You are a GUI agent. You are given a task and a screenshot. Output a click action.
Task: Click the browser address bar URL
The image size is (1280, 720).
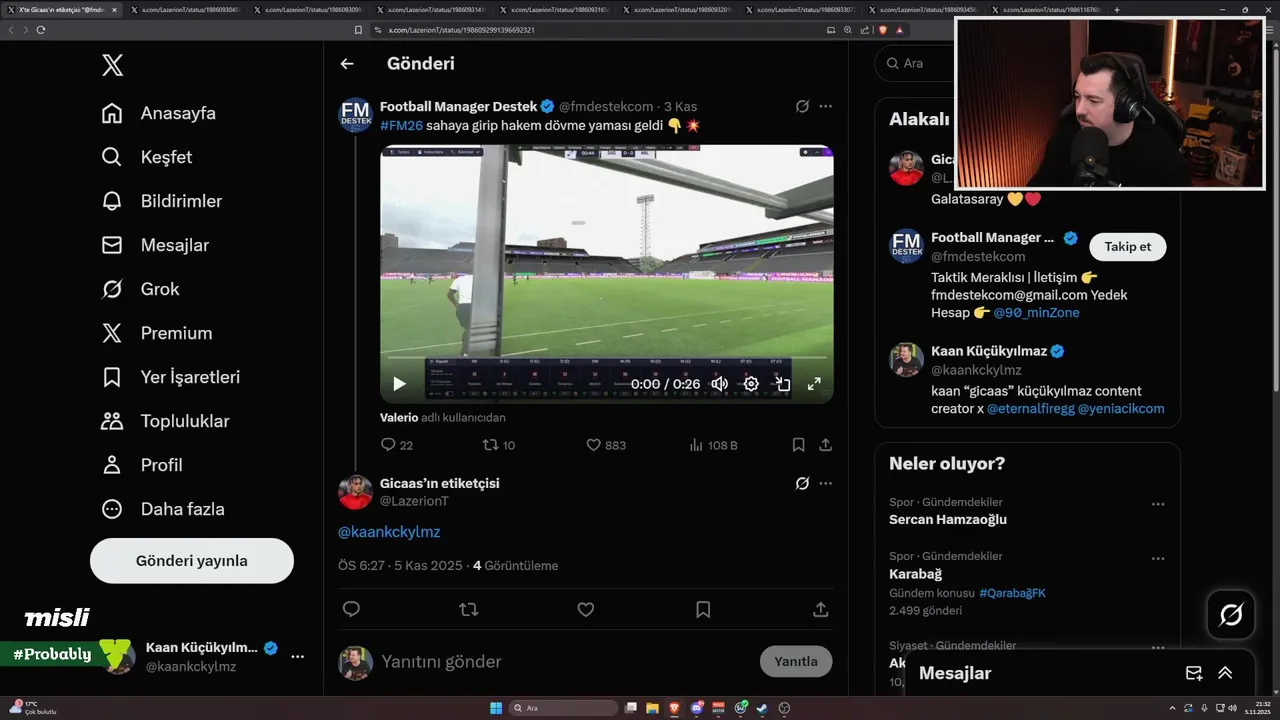(x=461, y=30)
